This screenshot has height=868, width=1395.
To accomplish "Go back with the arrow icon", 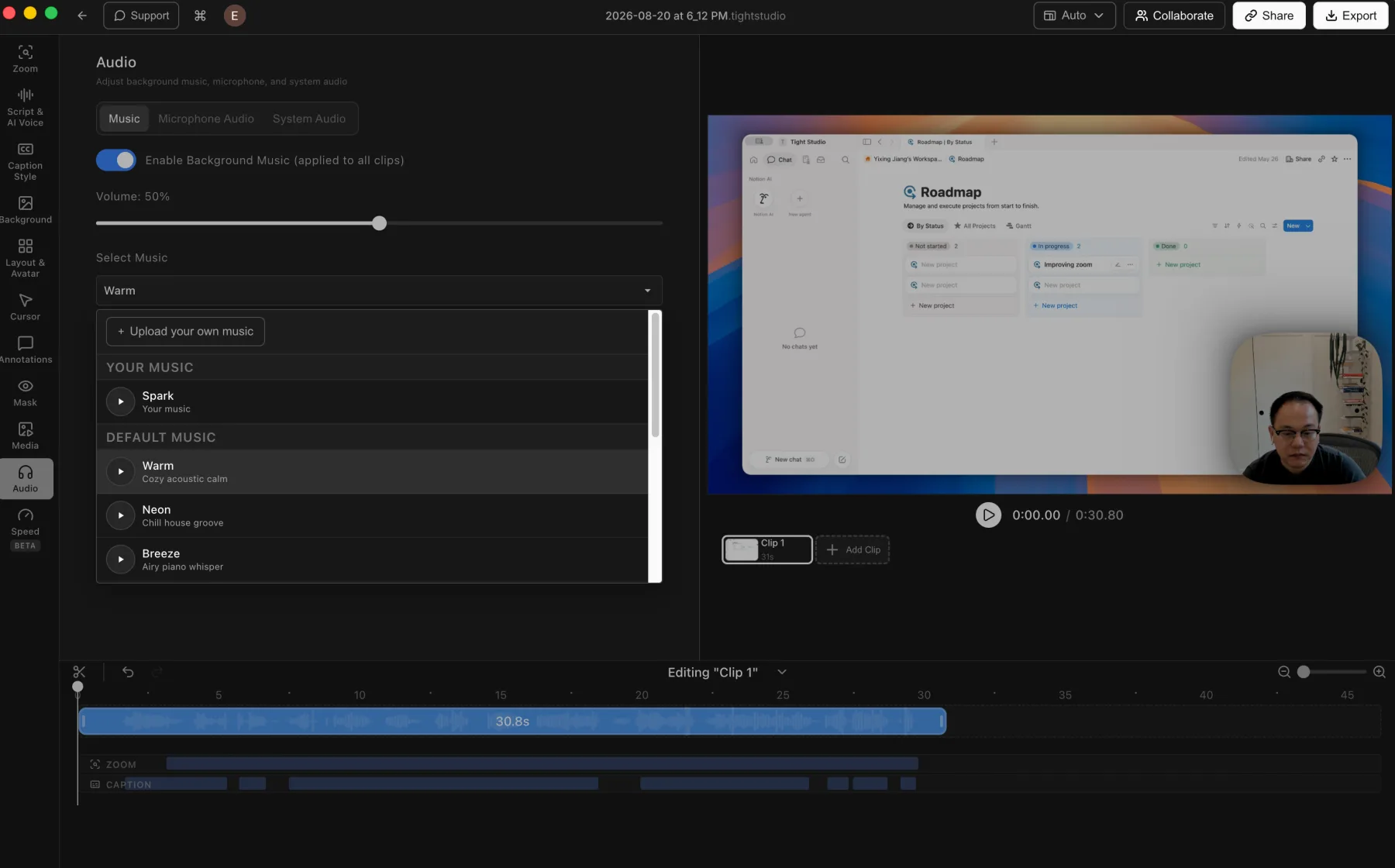I will tap(82, 15).
